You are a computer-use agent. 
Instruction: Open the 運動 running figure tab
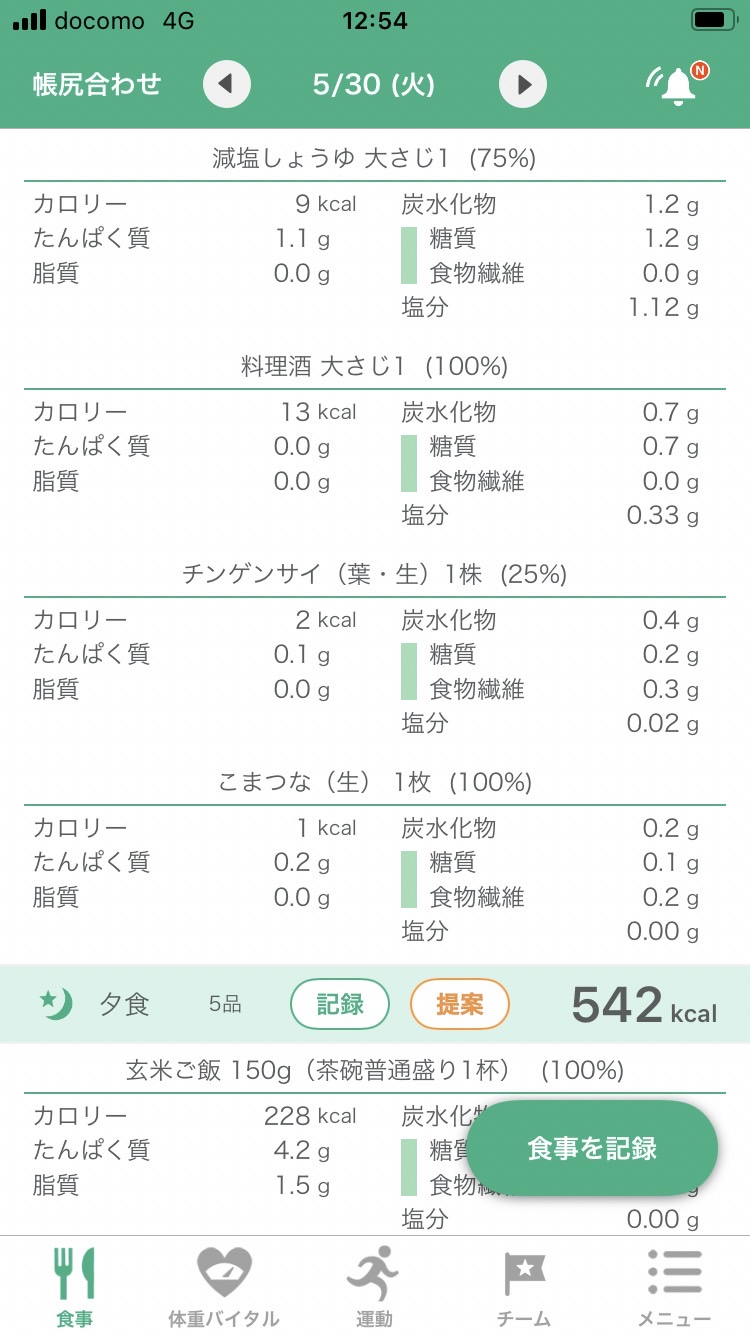pyautogui.click(x=374, y=1286)
